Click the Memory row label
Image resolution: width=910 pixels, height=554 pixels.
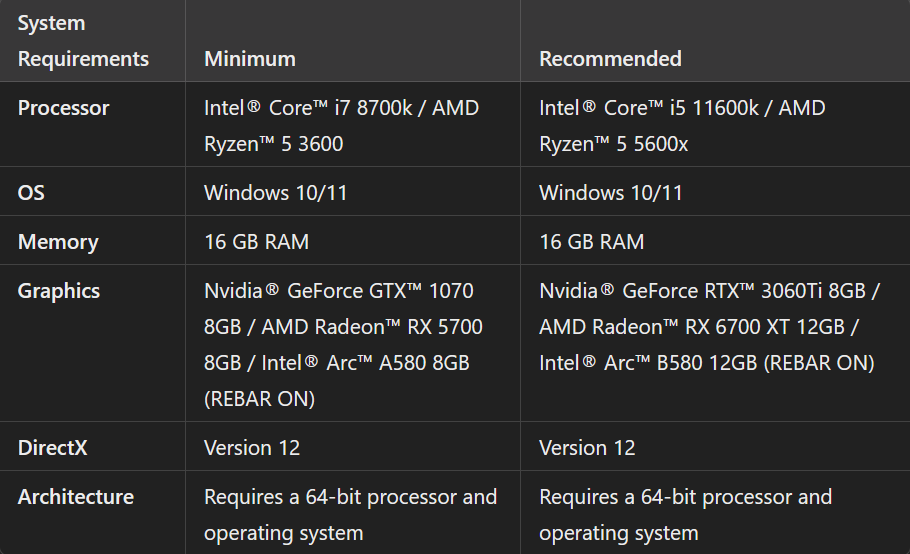click(58, 242)
